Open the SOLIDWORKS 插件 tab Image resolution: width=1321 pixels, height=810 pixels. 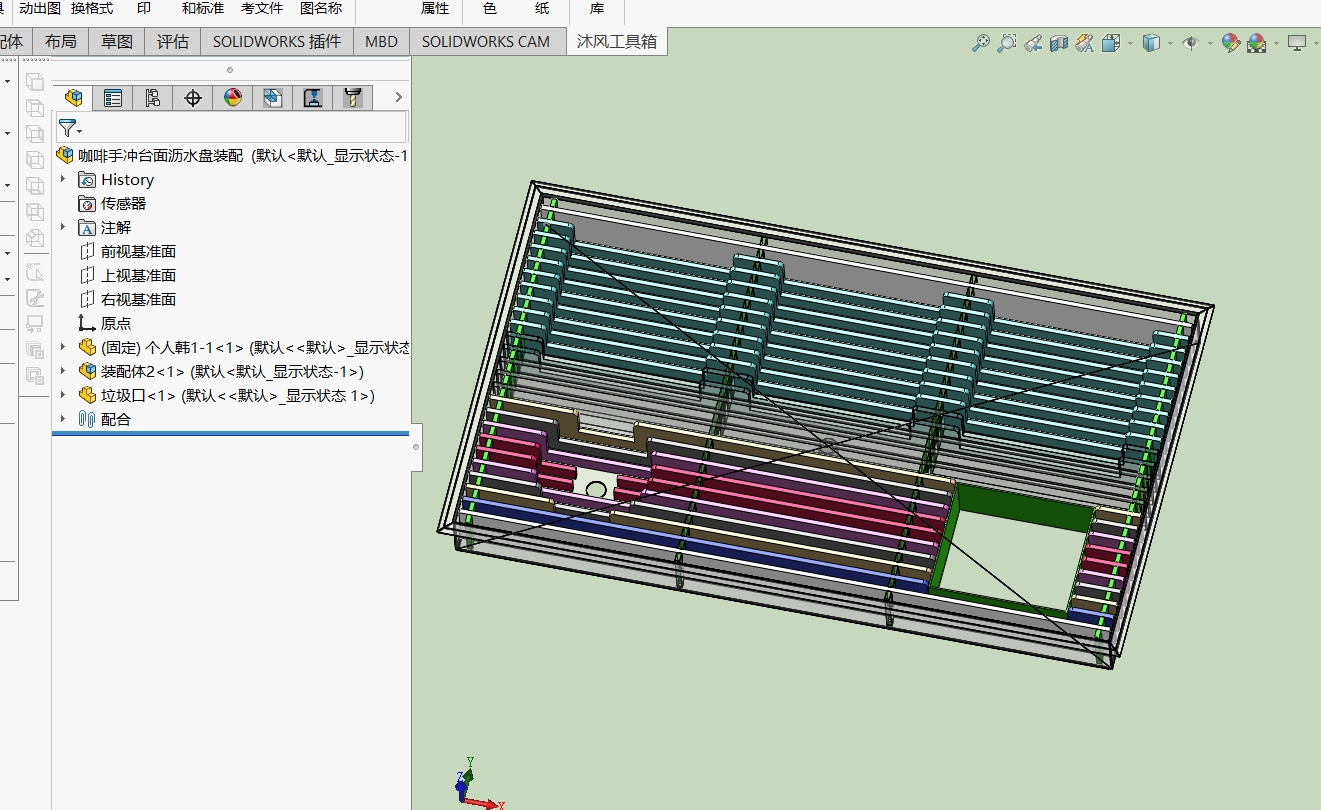(277, 42)
